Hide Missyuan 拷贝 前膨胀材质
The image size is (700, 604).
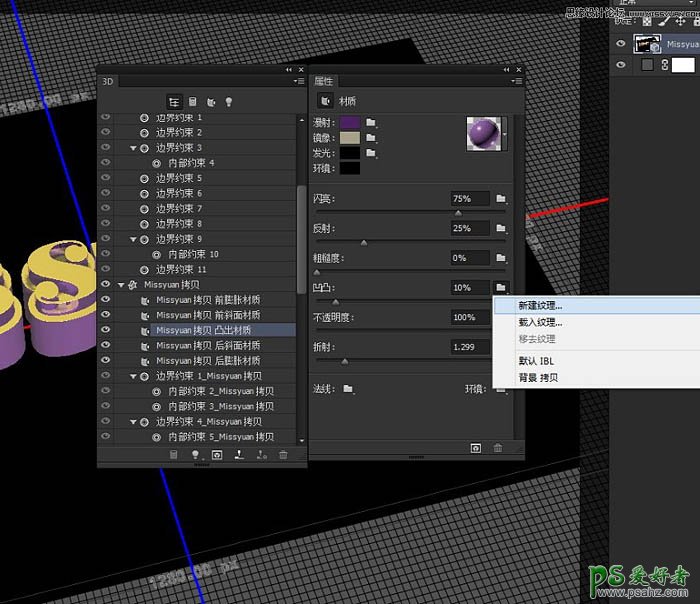(105, 299)
